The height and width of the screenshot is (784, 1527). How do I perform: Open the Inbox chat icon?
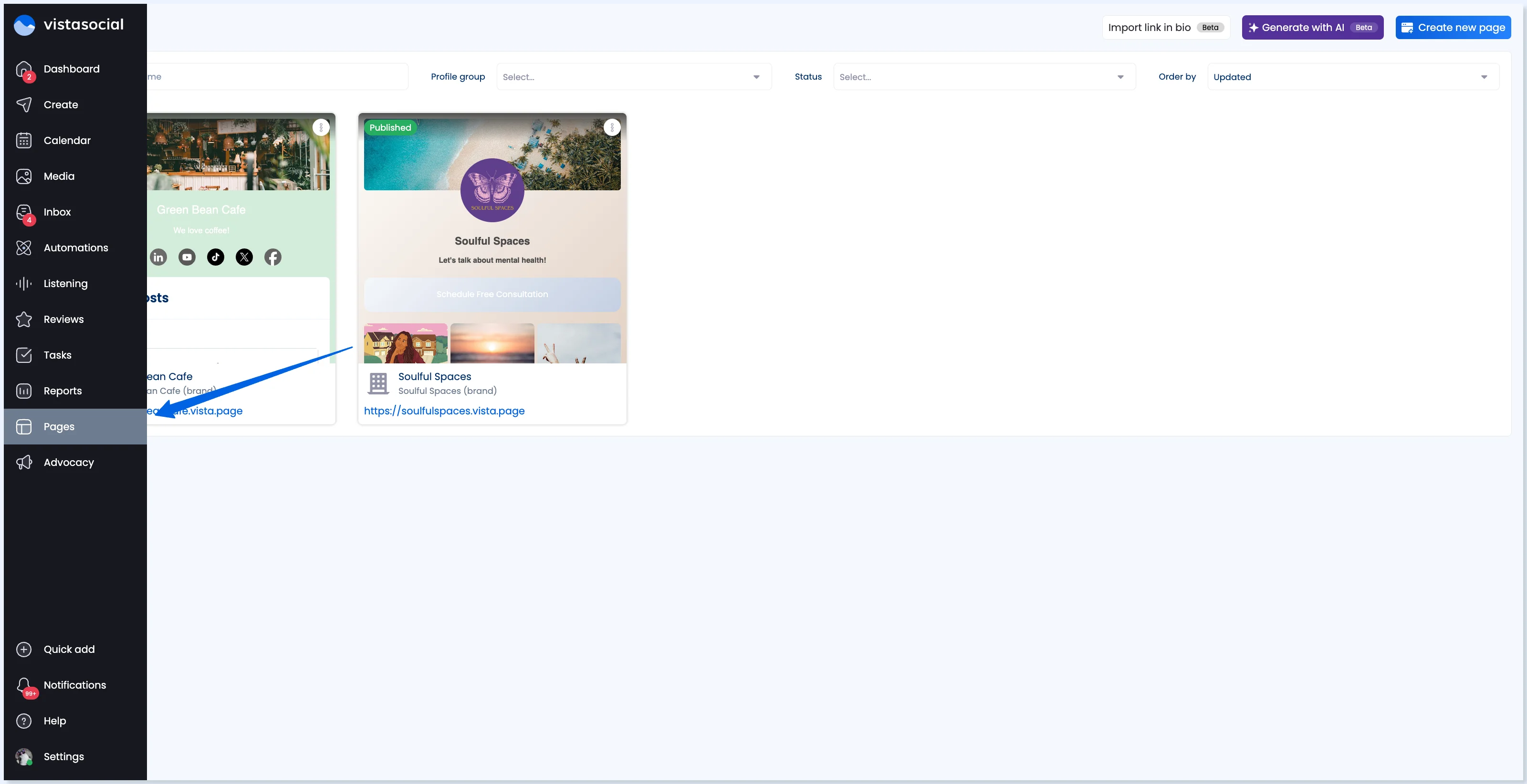click(24, 212)
